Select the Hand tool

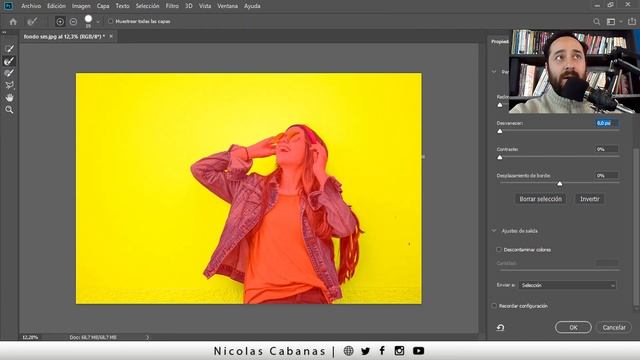[x=9, y=98]
